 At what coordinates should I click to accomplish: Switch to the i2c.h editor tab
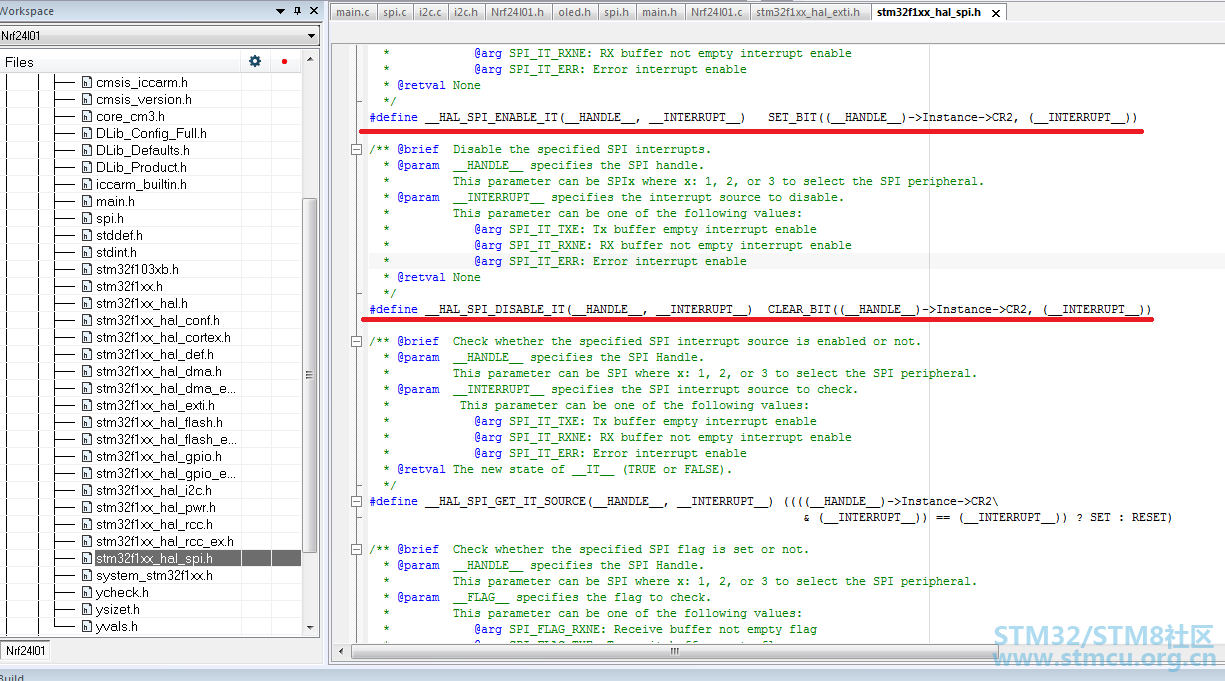(465, 12)
